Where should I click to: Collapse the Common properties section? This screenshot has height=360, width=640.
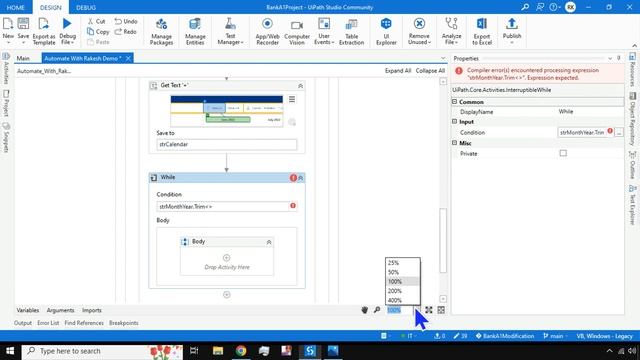pos(454,101)
